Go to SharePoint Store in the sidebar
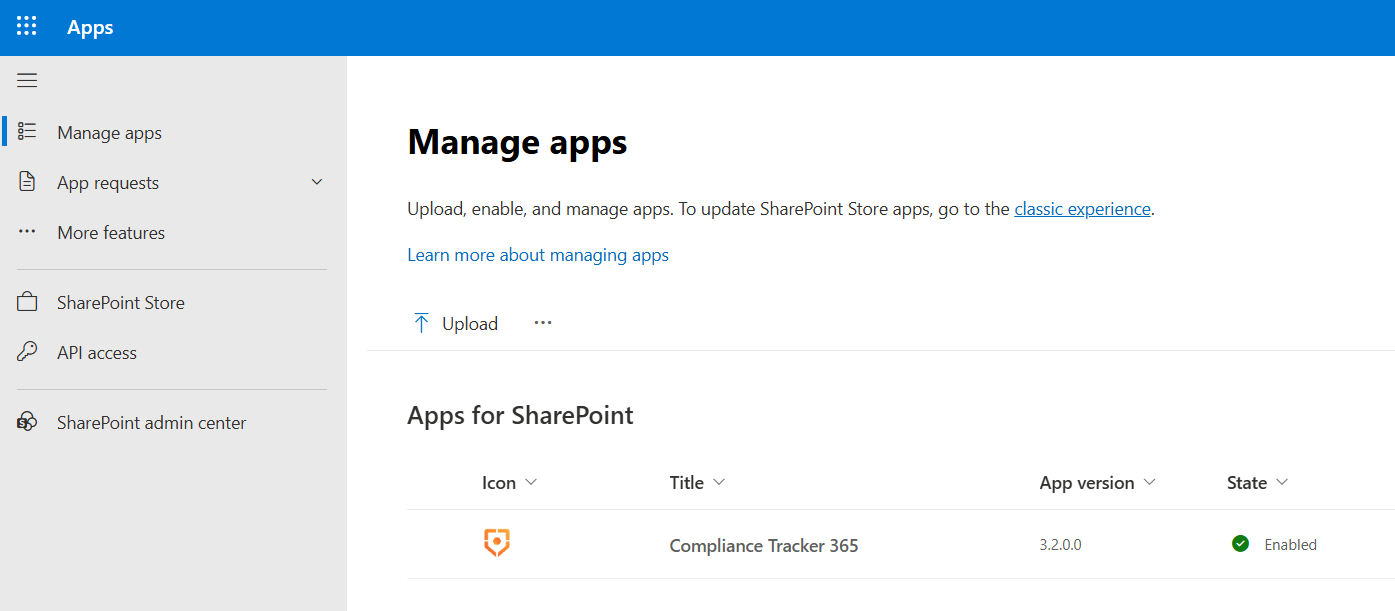Image resolution: width=1395 pixels, height=611 pixels. (121, 302)
